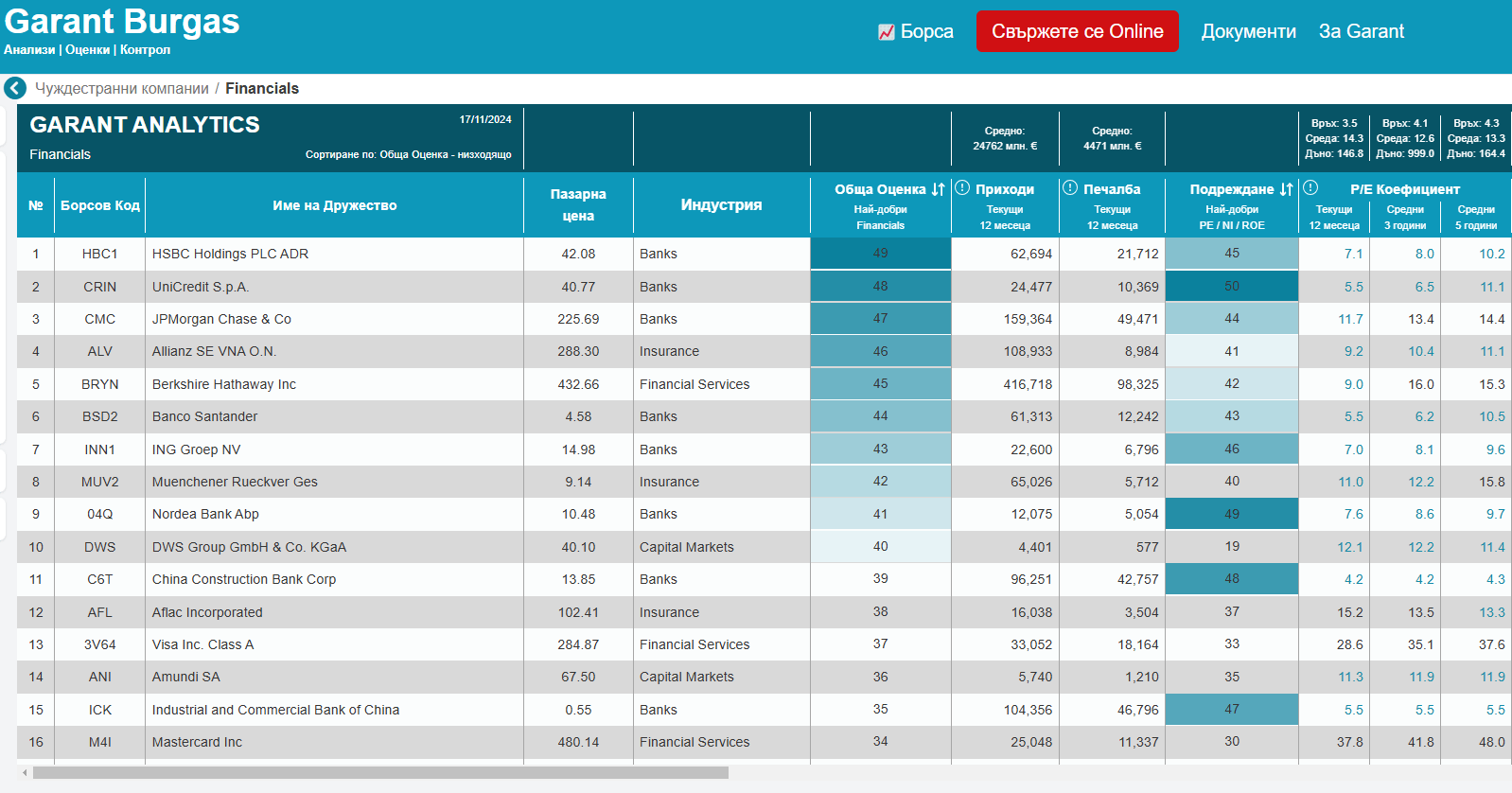Screen dimensions: 1512x793
Task: Select ING Groep NV row
Action: coord(196,449)
